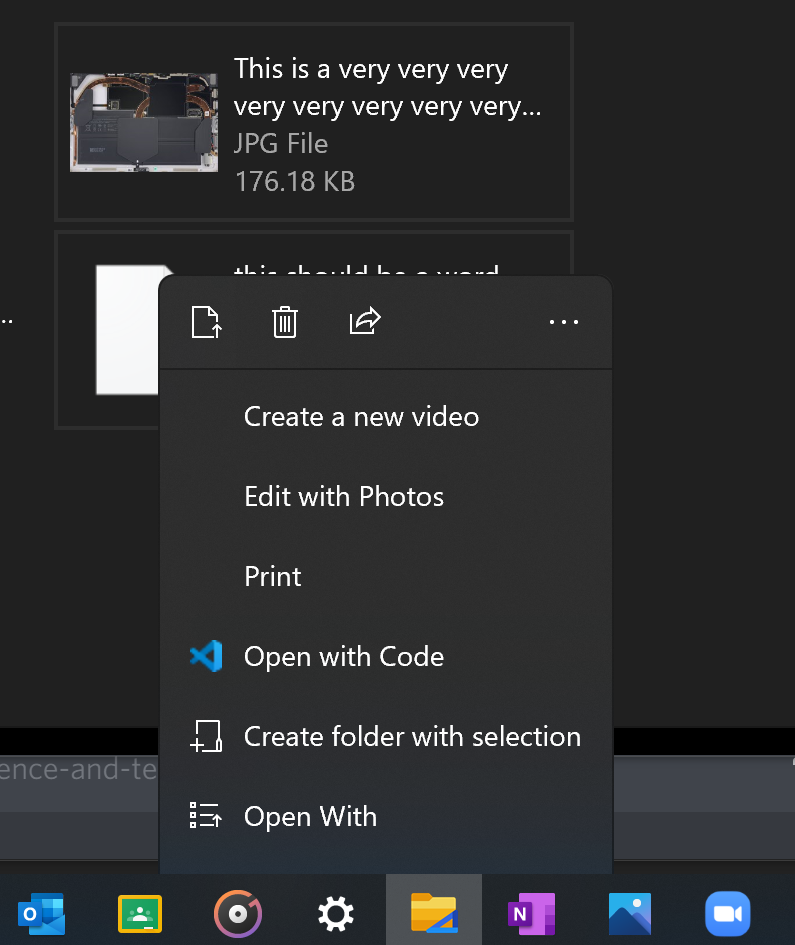Choose Edit with Photos
This screenshot has height=945, width=795.
343,496
